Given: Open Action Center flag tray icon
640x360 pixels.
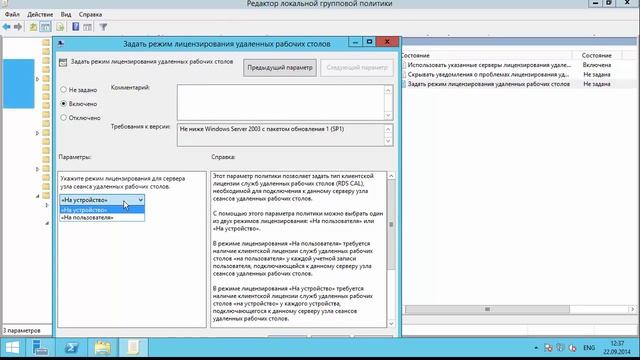Looking at the screenshot, I should 548,348.
